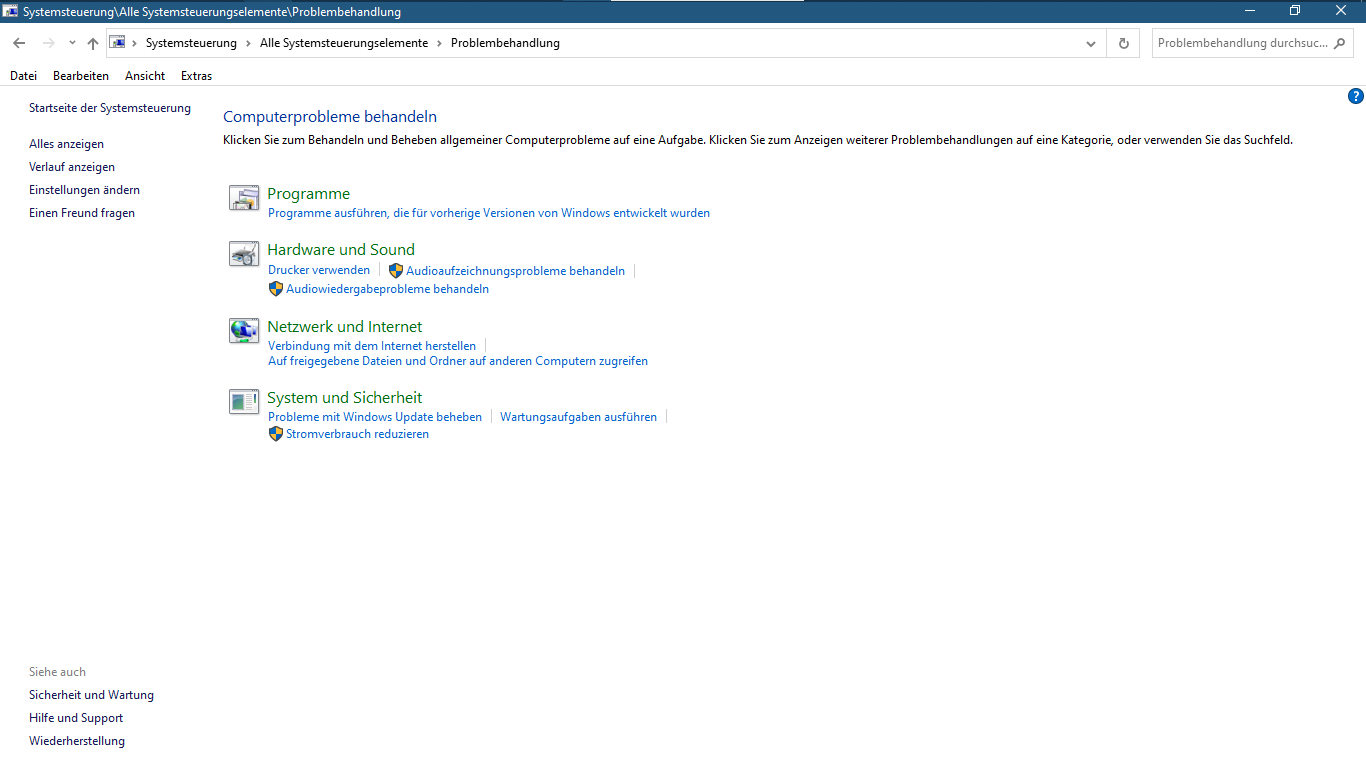This screenshot has width=1366, height=768.
Task: Expand the recent locations chevron beside navigation arrows
Action: click(71, 43)
